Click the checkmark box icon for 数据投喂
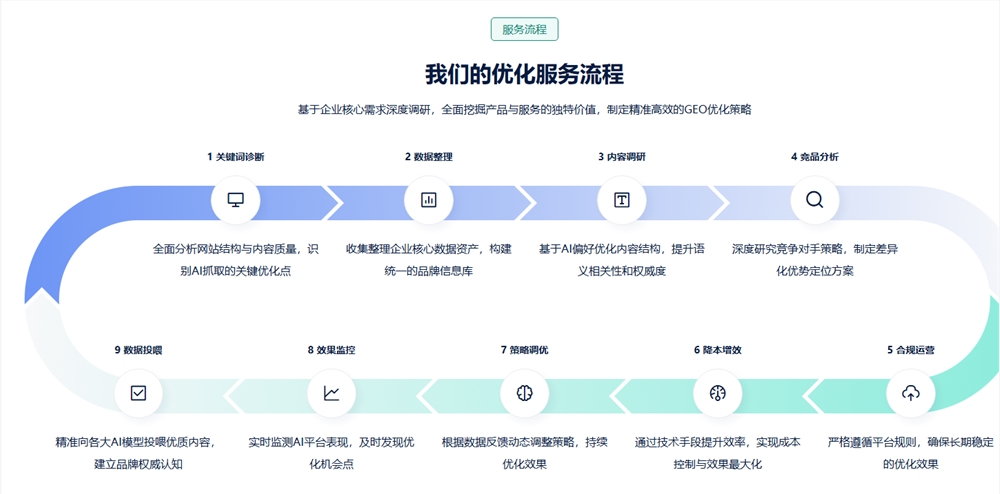Image resolution: width=1000 pixels, height=494 pixels. (138, 393)
